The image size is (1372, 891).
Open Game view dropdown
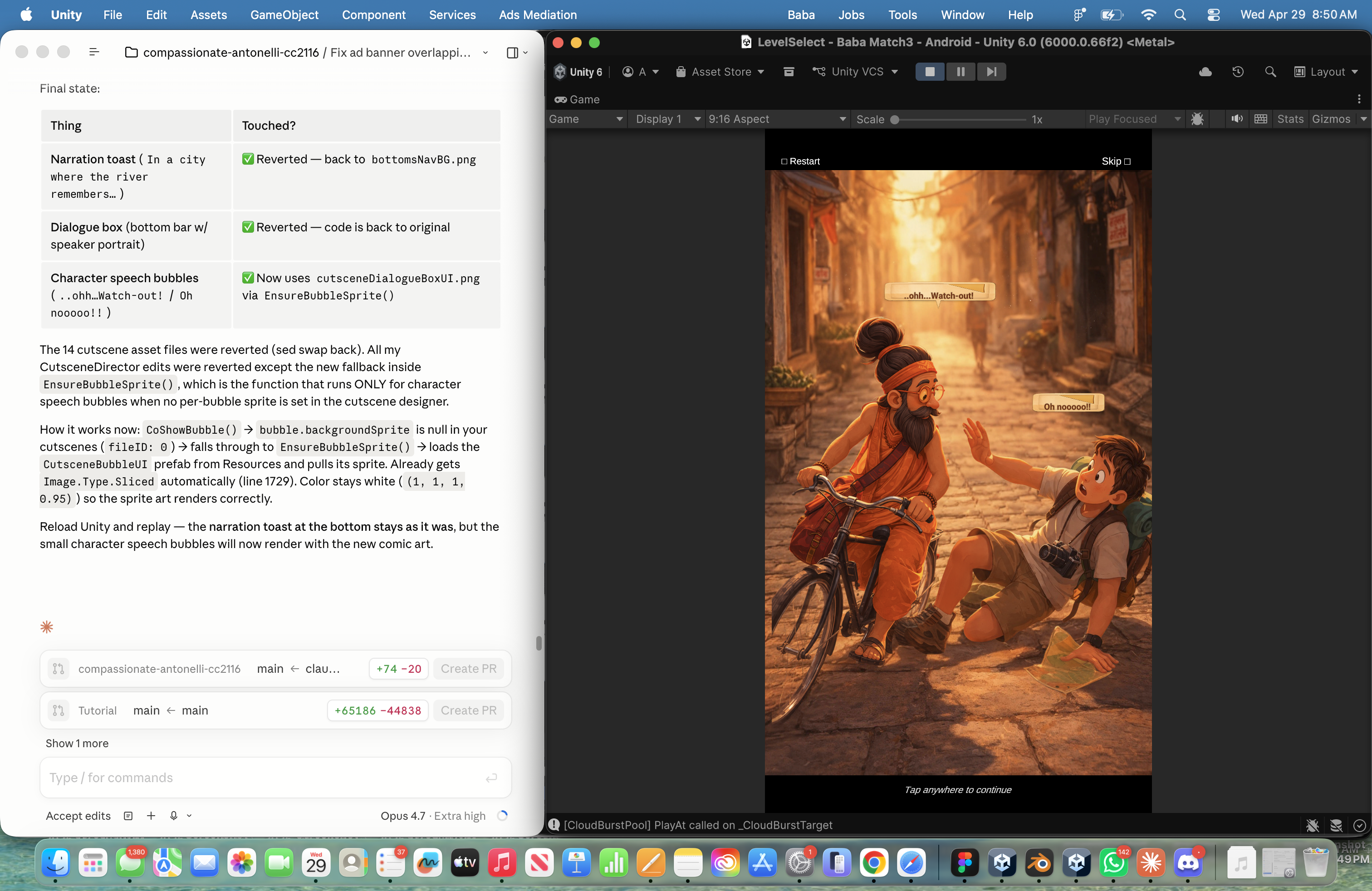point(586,119)
